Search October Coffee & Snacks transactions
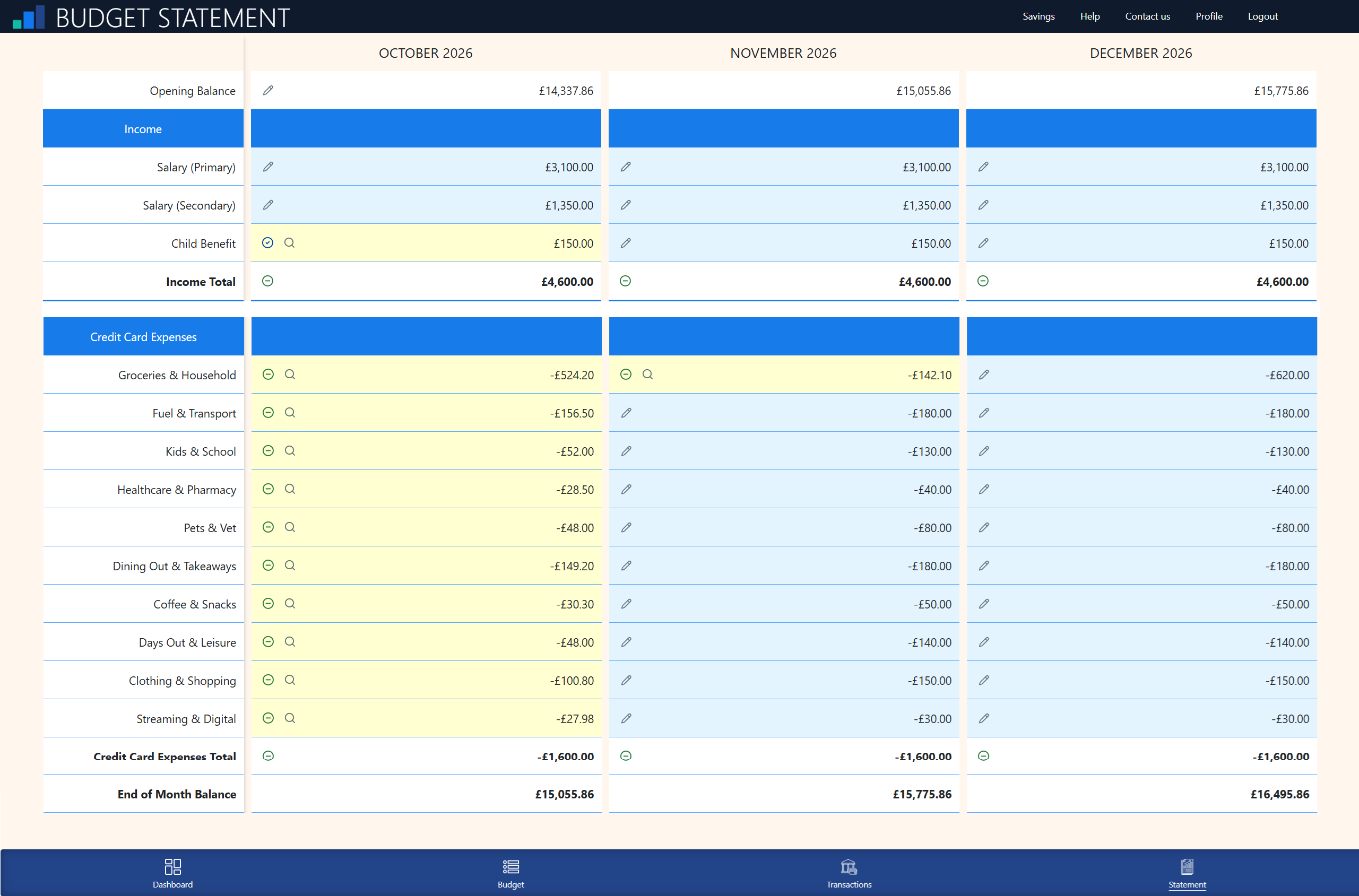Viewport: 1359px width, 896px height. pos(290,603)
